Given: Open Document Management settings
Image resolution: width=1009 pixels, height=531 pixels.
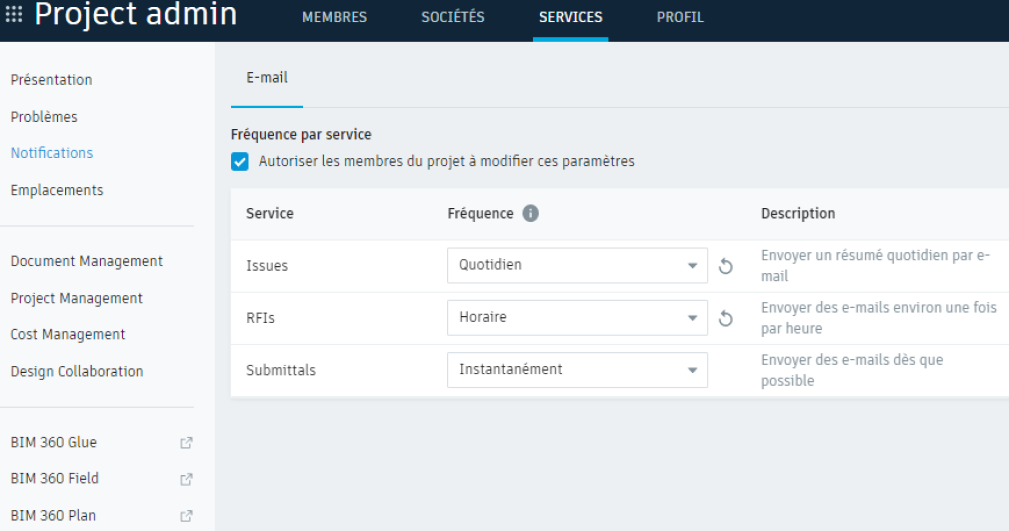Looking at the screenshot, I should 86,261.
